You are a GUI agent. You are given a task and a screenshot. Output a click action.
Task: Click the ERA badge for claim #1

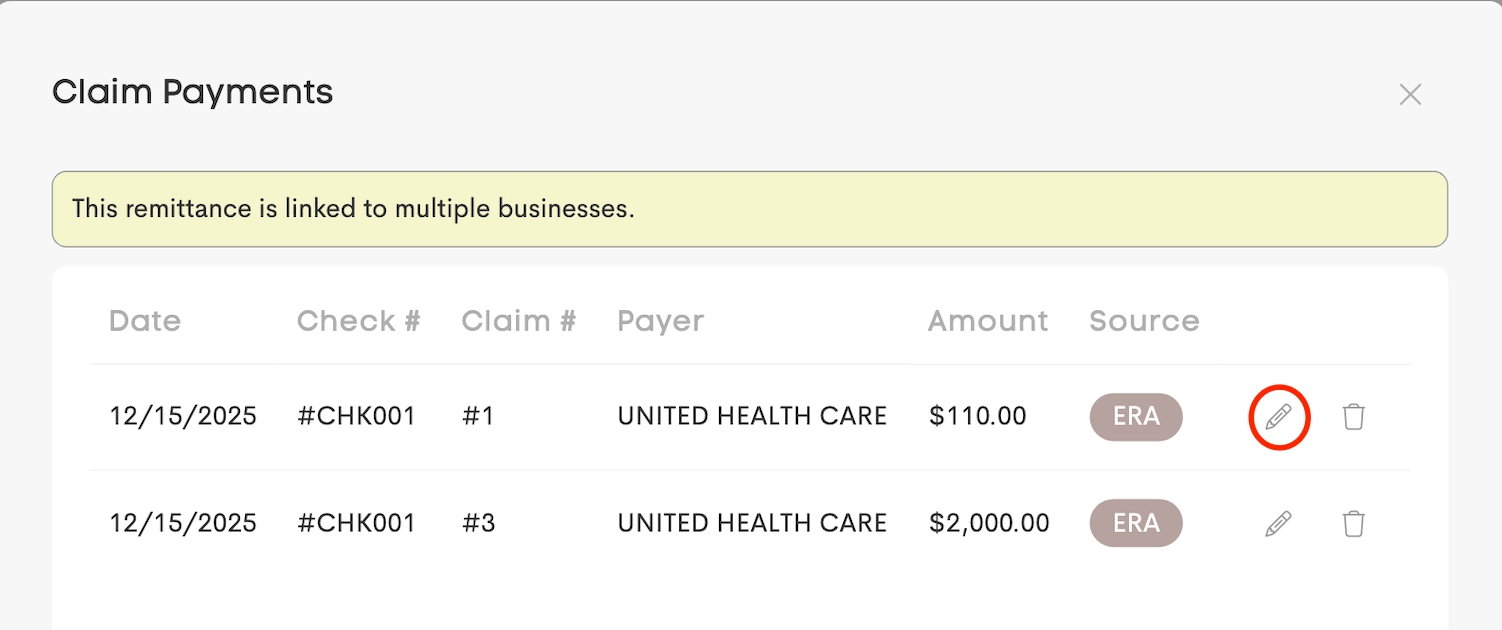click(1136, 417)
